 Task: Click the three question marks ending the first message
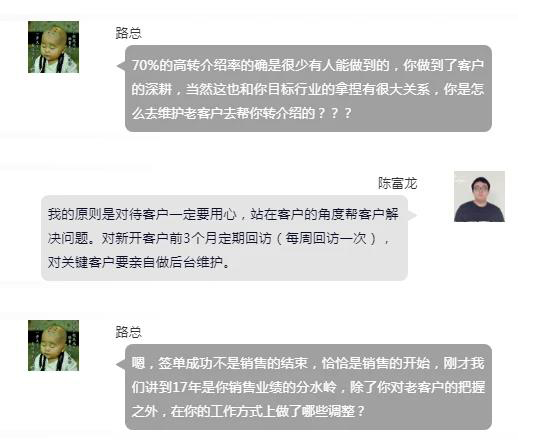pyautogui.click(x=335, y=113)
